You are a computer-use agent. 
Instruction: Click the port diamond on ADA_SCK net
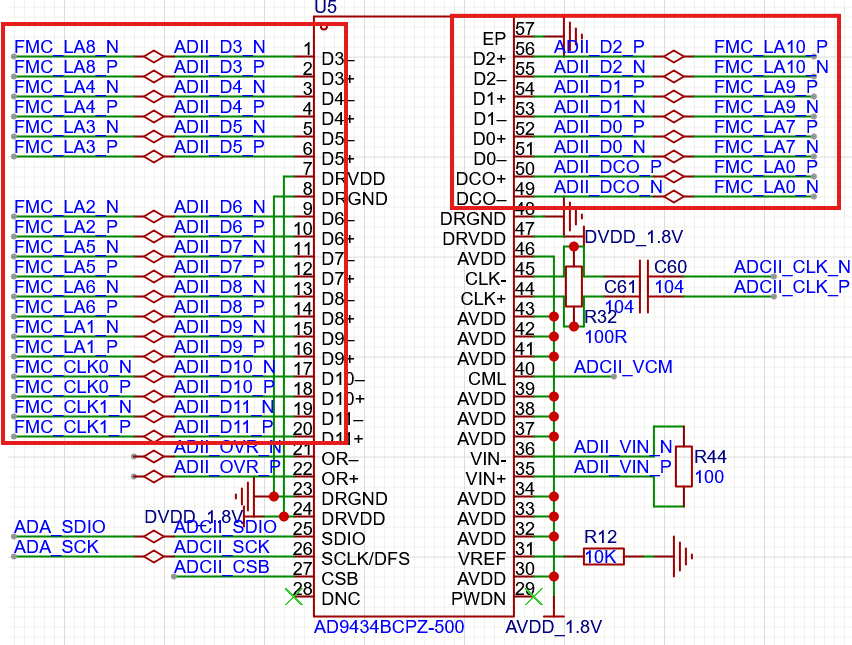pyautogui.click(x=154, y=556)
